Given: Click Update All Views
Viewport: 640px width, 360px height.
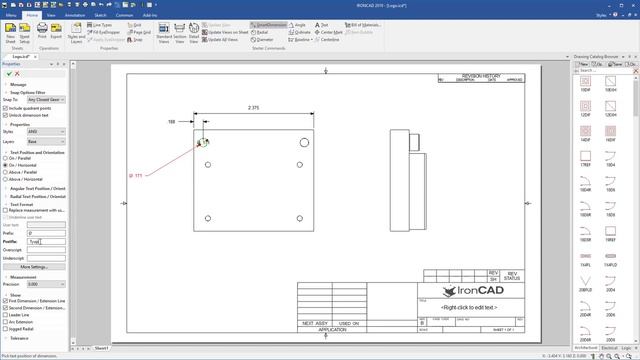Looking at the screenshot, I should [220, 40].
